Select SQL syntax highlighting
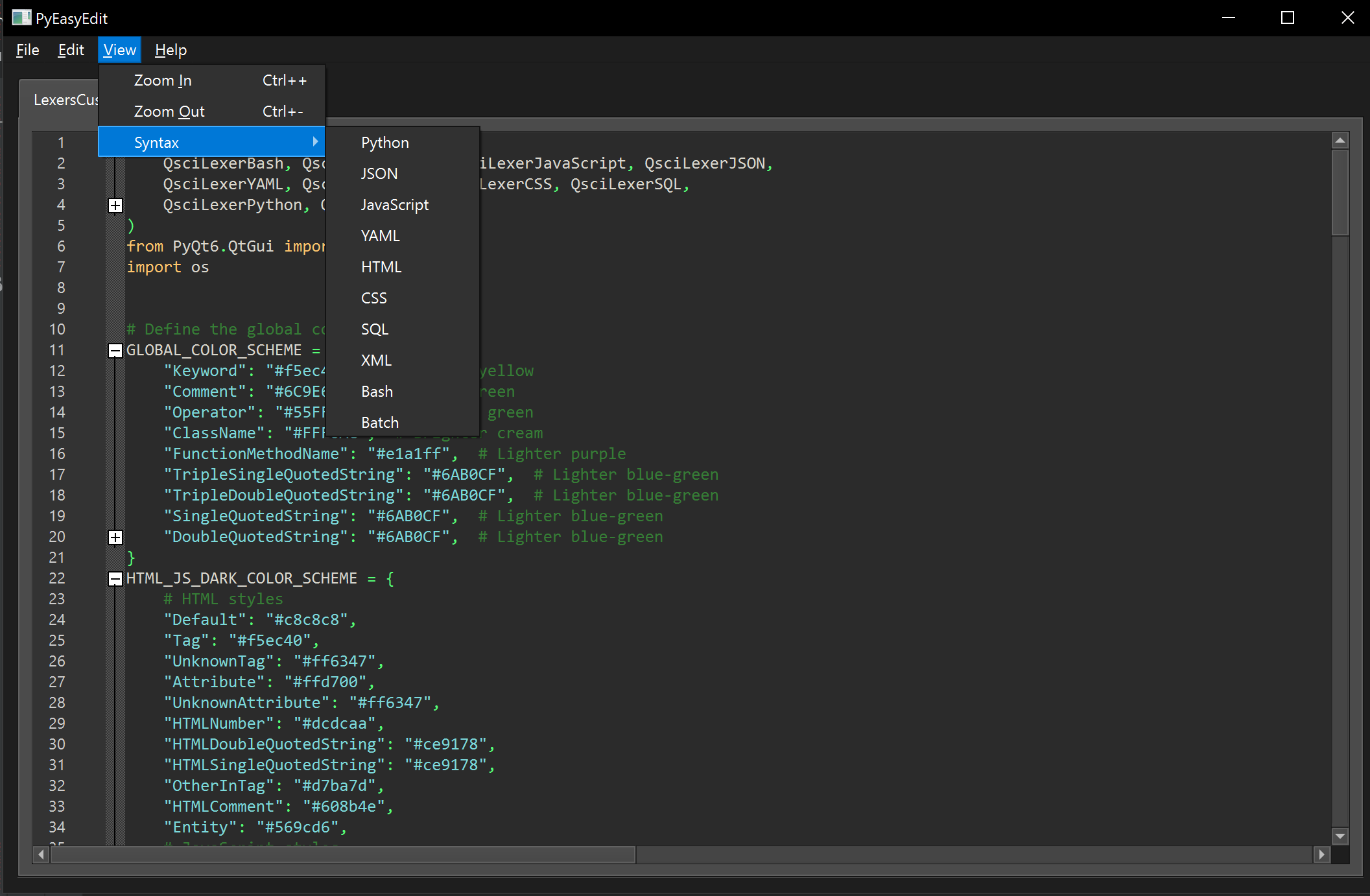Image resolution: width=1370 pixels, height=896 pixels. [374, 329]
